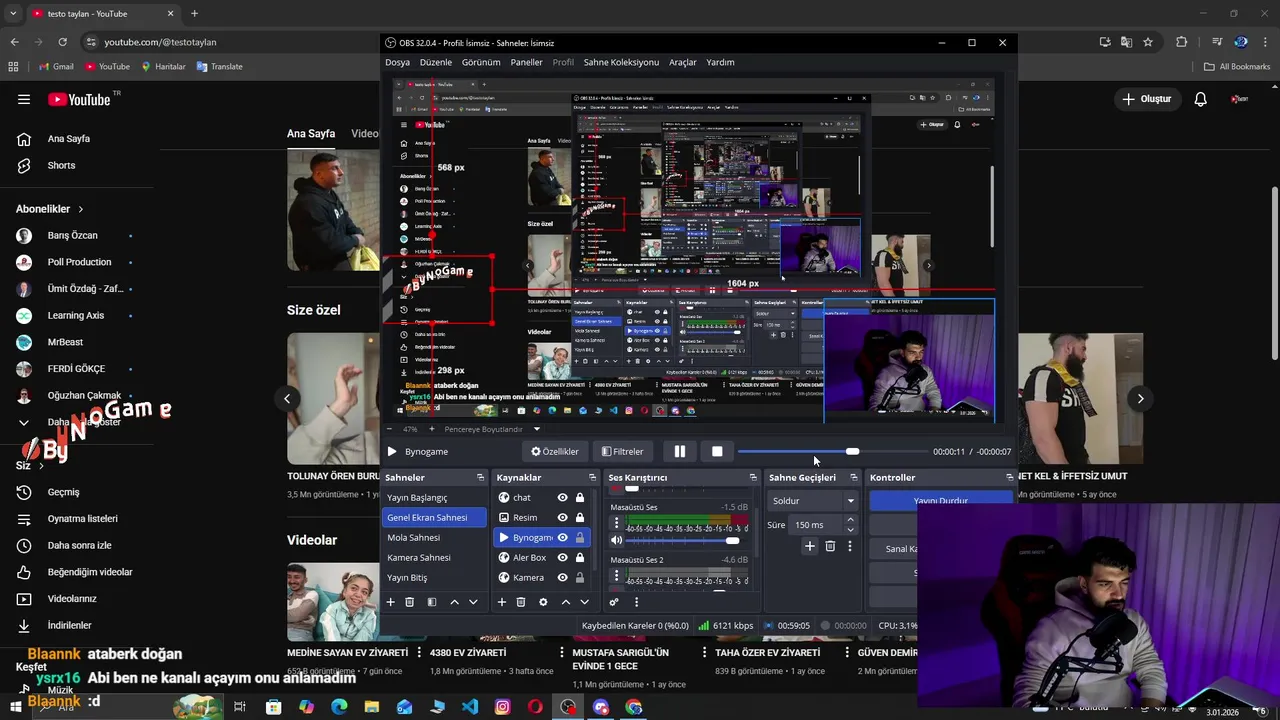Open YouTube notifications bell
This screenshot has height=720, width=1280.
pos(1201,99)
